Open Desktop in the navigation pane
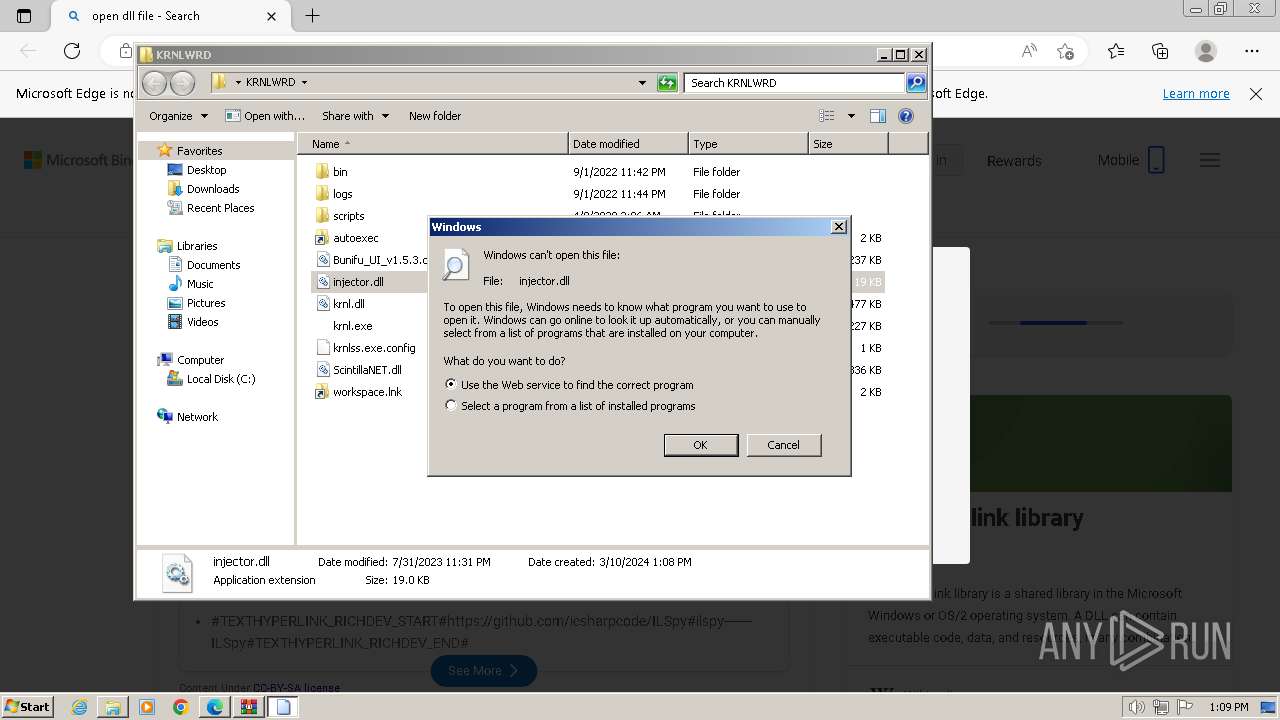The image size is (1280, 720). pos(206,170)
